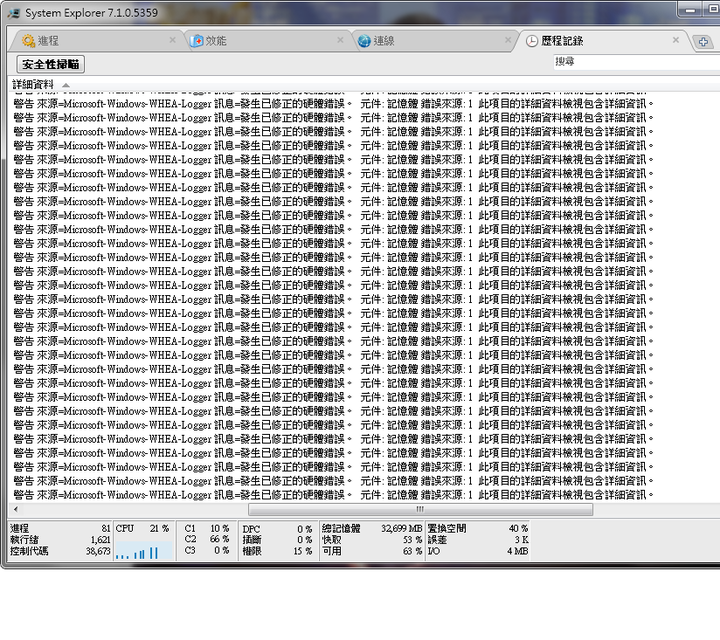The image size is (720, 640).
Task: Click the 安全性掃瞄 button
Action: (51, 64)
